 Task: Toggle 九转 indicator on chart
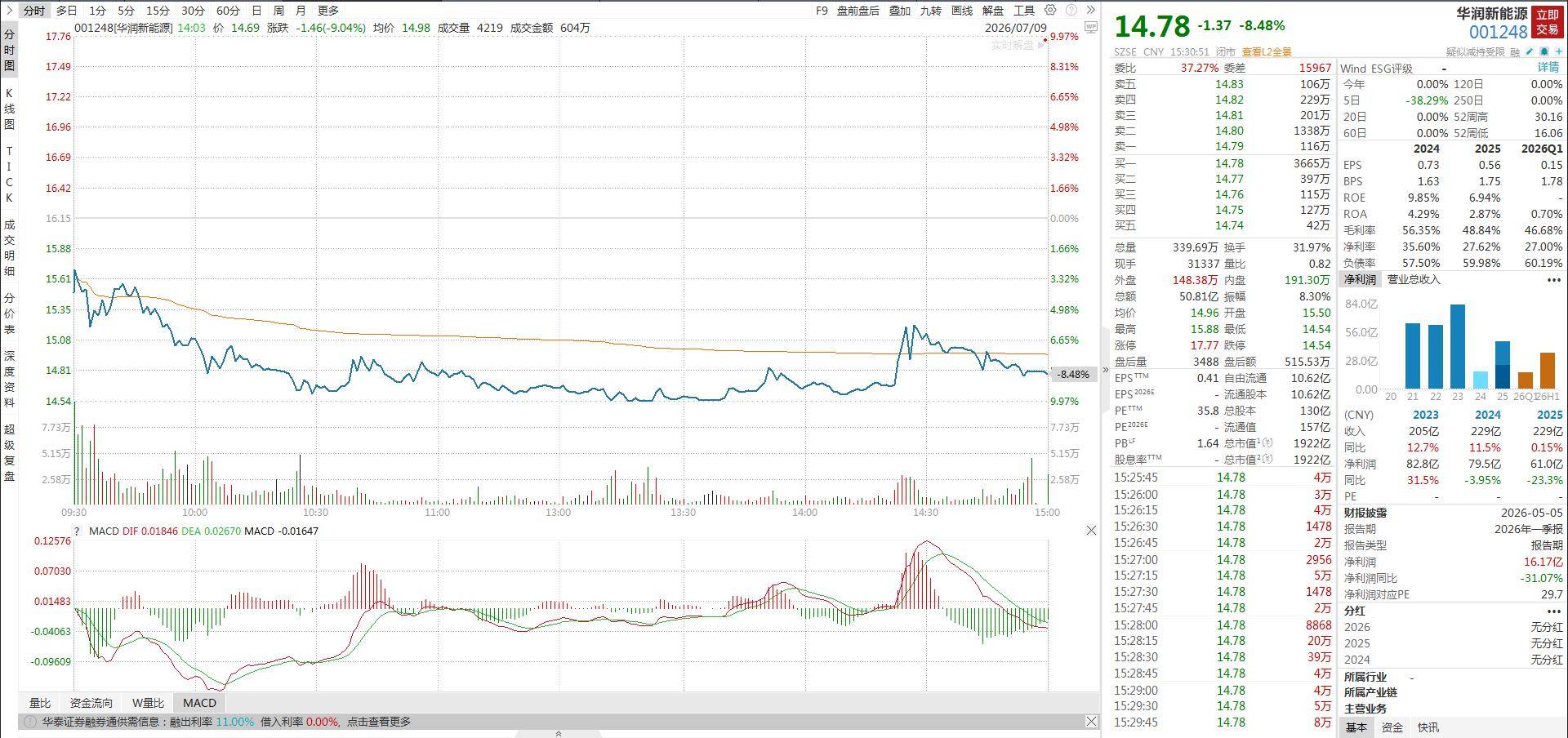coord(931,11)
